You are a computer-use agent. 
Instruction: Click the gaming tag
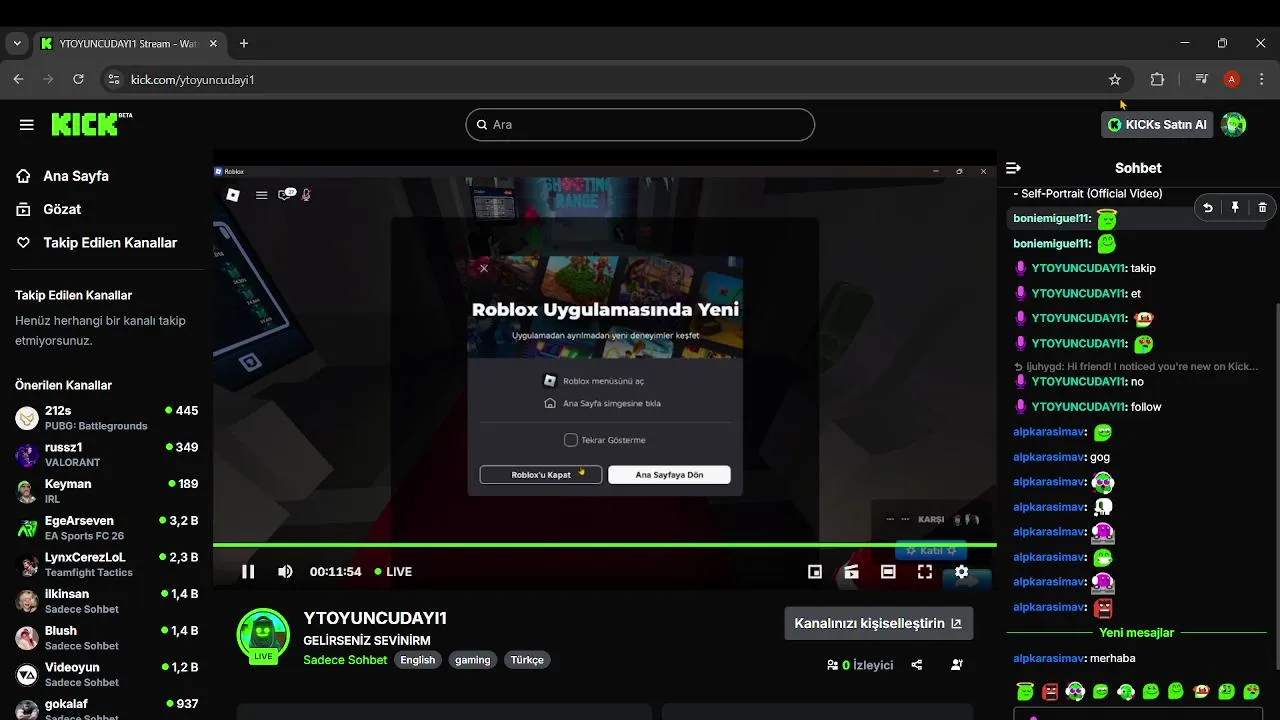coord(473,660)
